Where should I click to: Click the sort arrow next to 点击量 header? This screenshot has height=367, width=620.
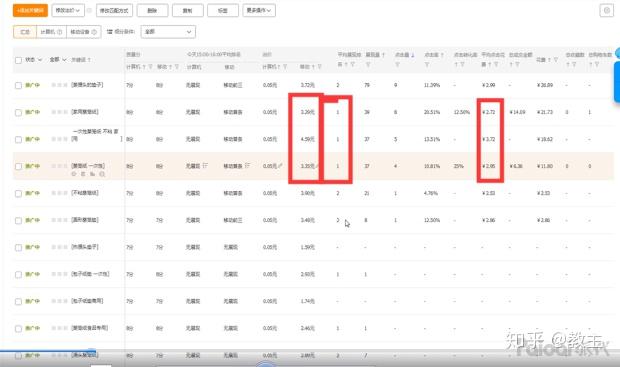click(x=412, y=55)
